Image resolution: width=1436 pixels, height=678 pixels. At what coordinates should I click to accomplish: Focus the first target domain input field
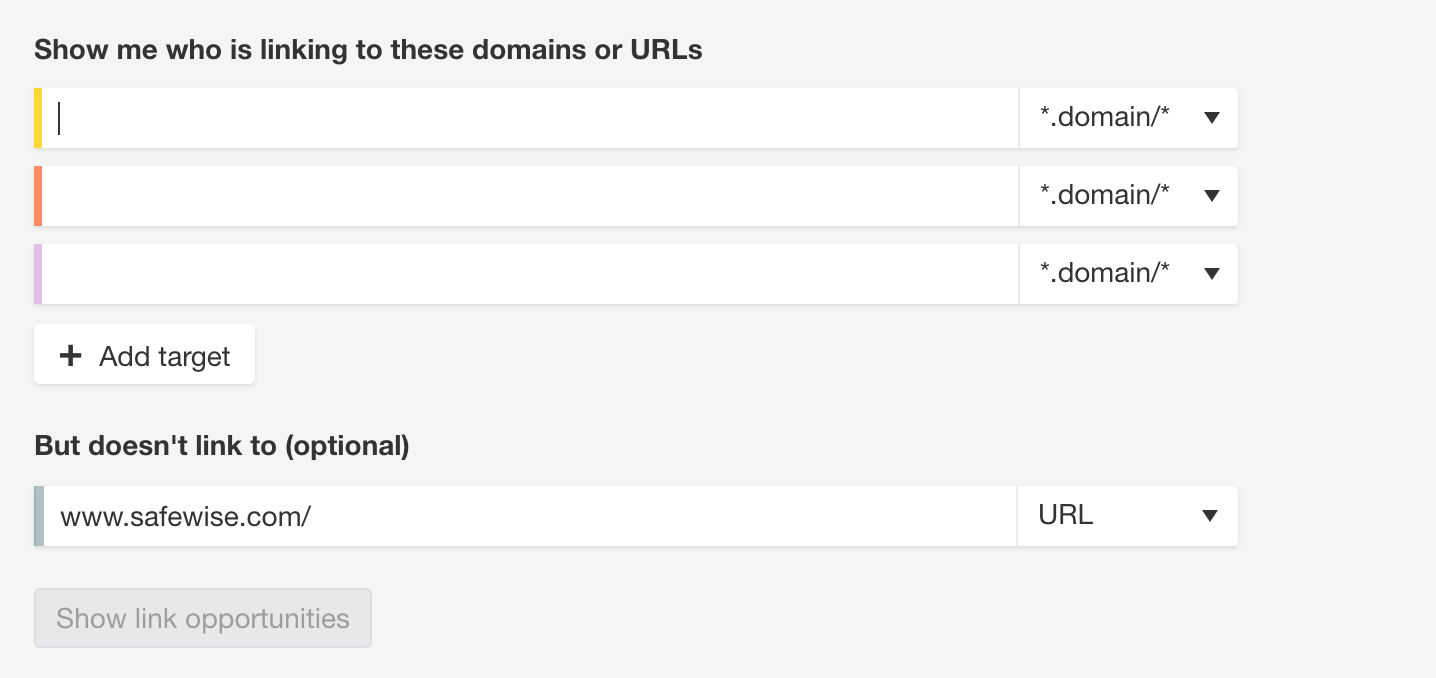tap(530, 118)
